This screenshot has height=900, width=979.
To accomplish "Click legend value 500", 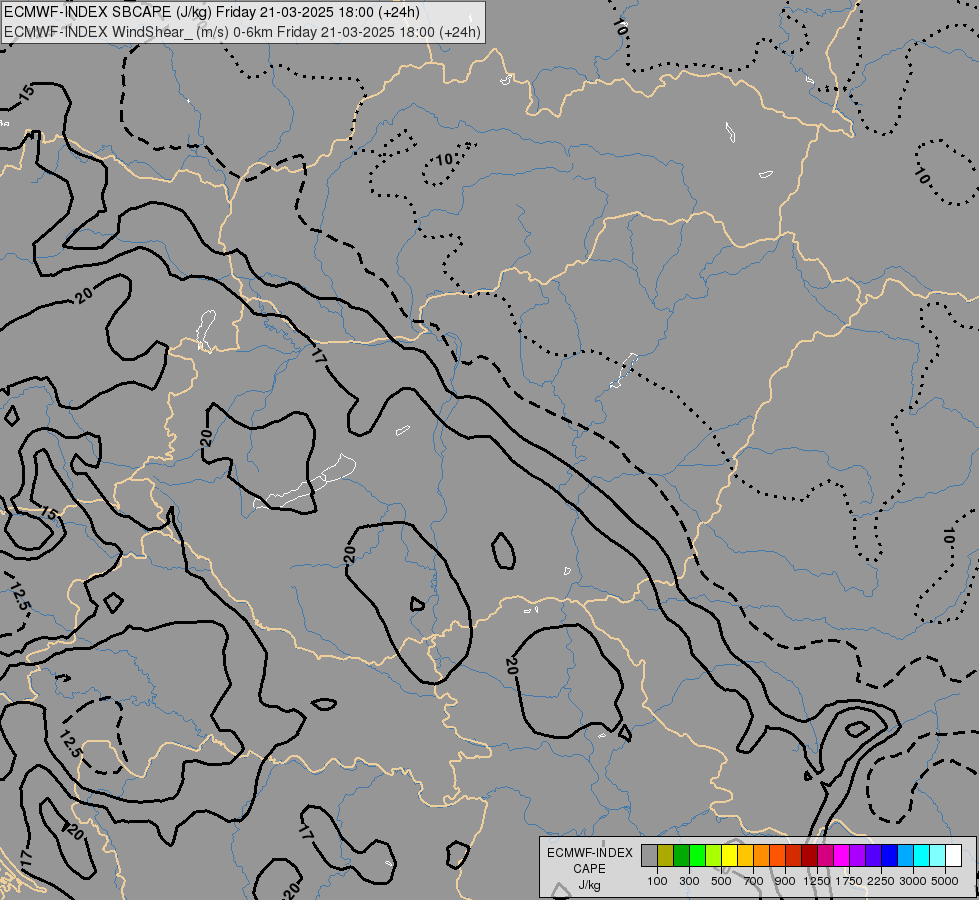I will [721, 881].
